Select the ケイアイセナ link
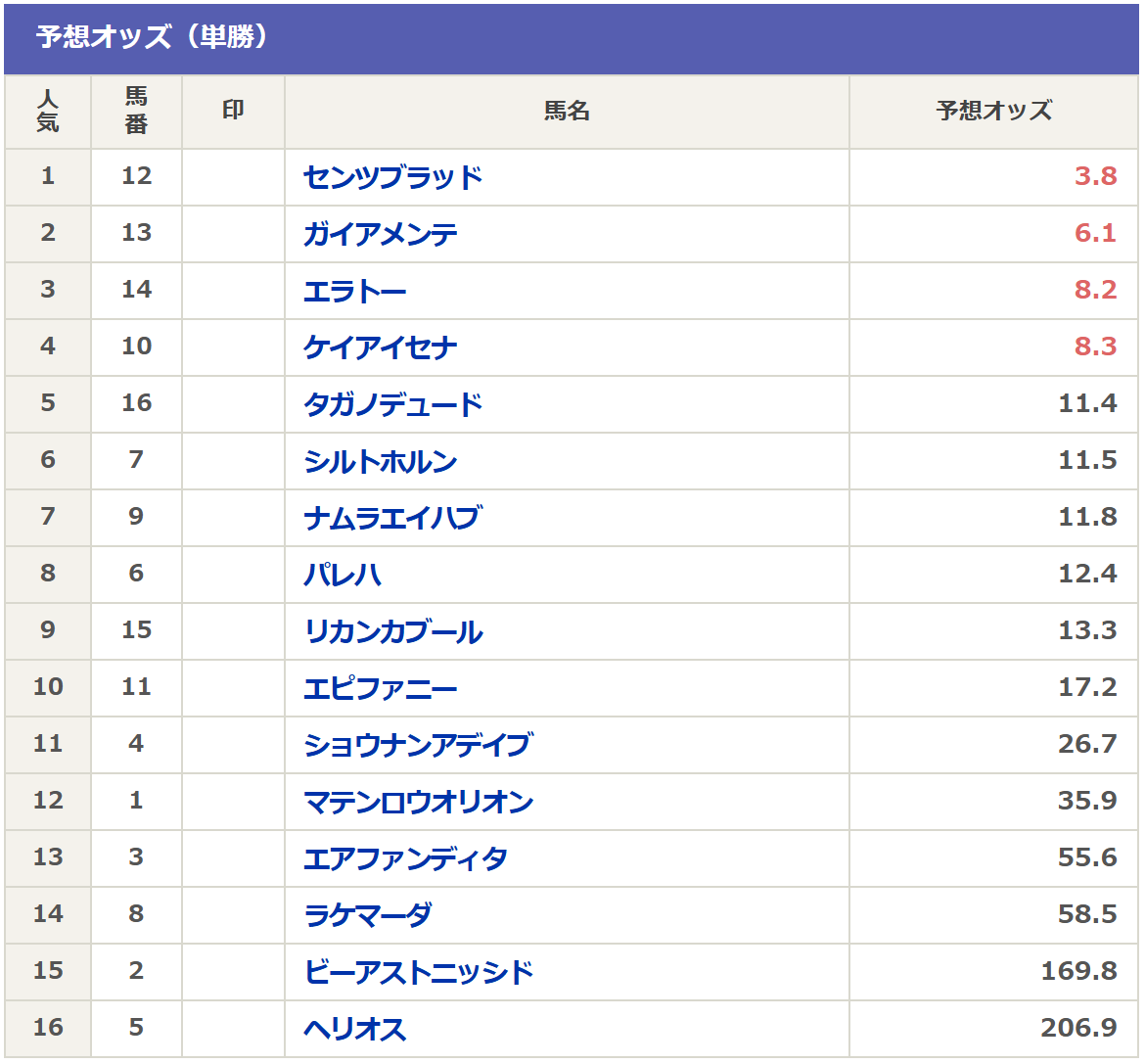Screen dimensions: 1145x1064 (x=380, y=347)
